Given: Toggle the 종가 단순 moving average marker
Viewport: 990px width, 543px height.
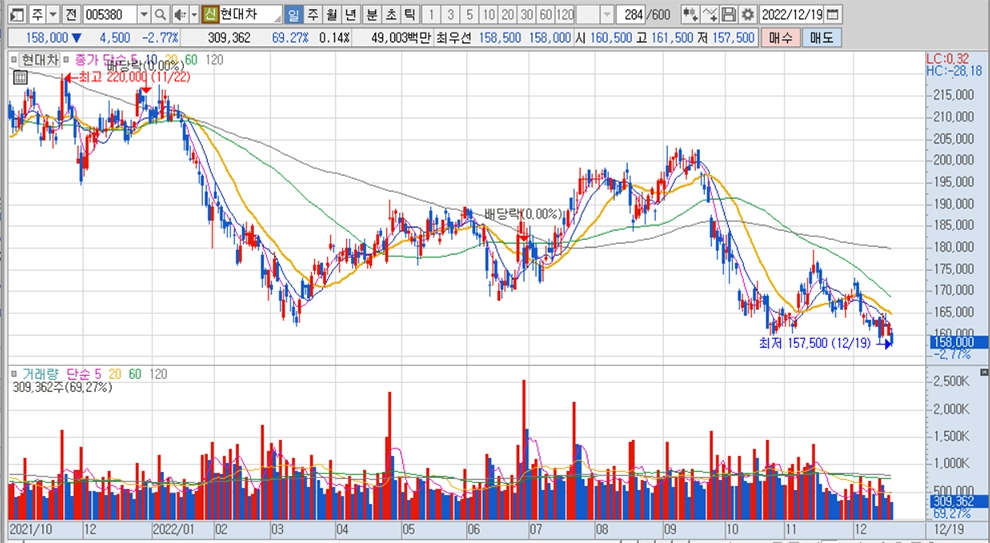Looking at the screenshot, I should 68,61.
